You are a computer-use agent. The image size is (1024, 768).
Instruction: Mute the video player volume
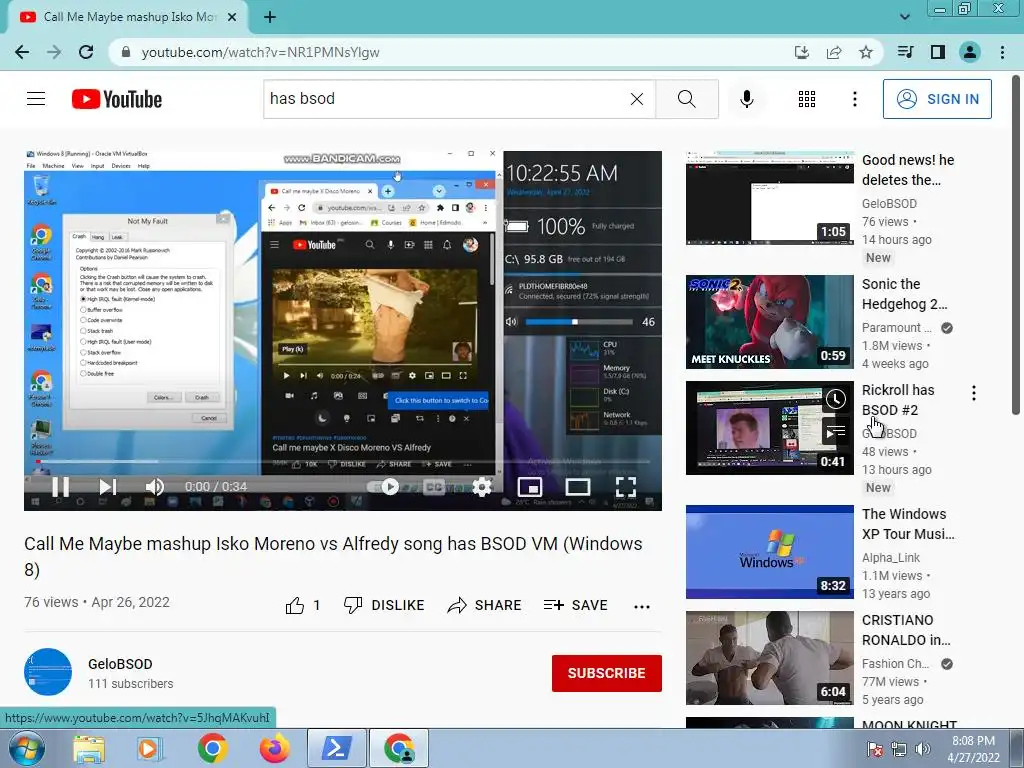point(155,487)
